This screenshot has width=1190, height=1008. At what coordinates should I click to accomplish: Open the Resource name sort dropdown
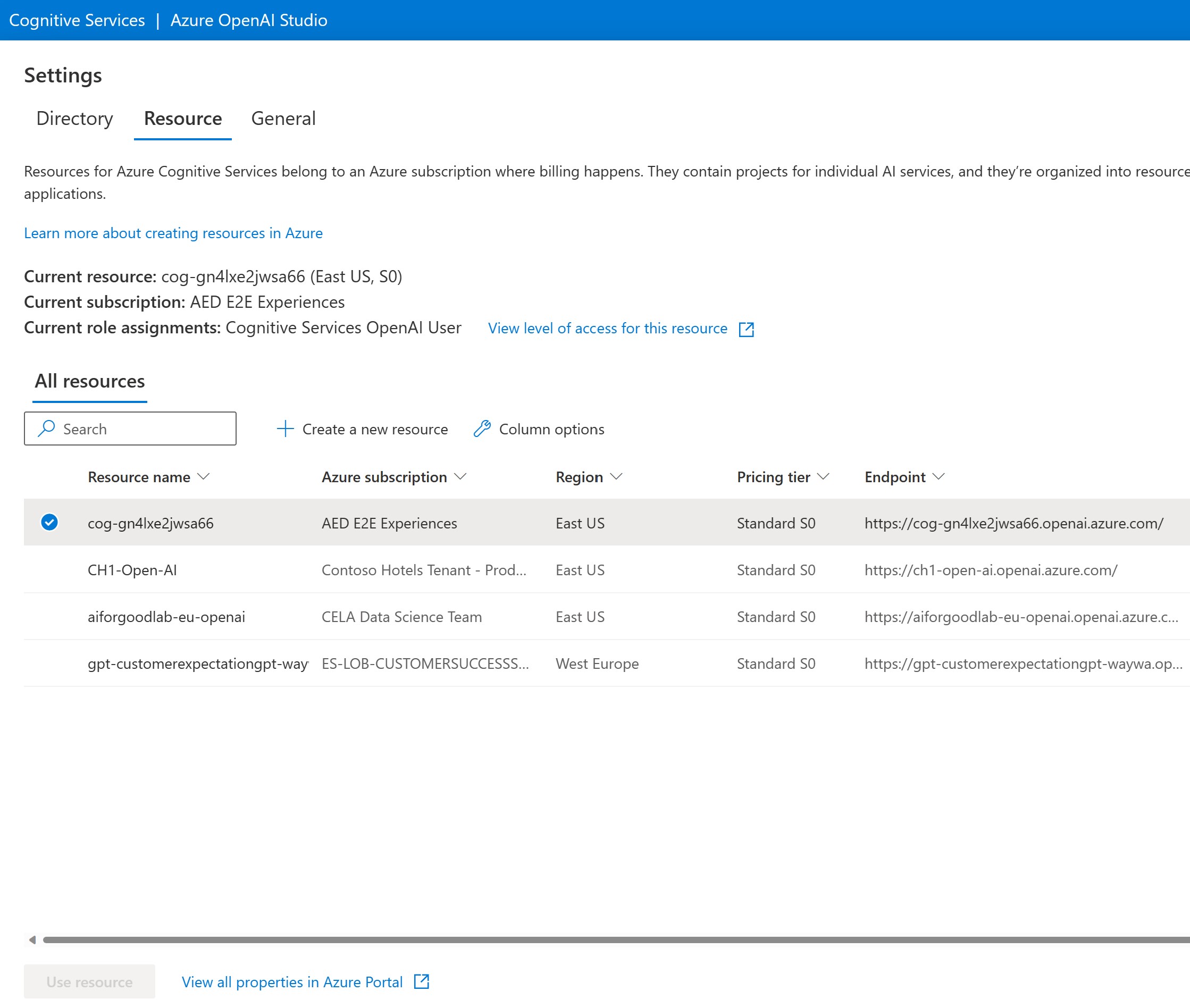204,476
